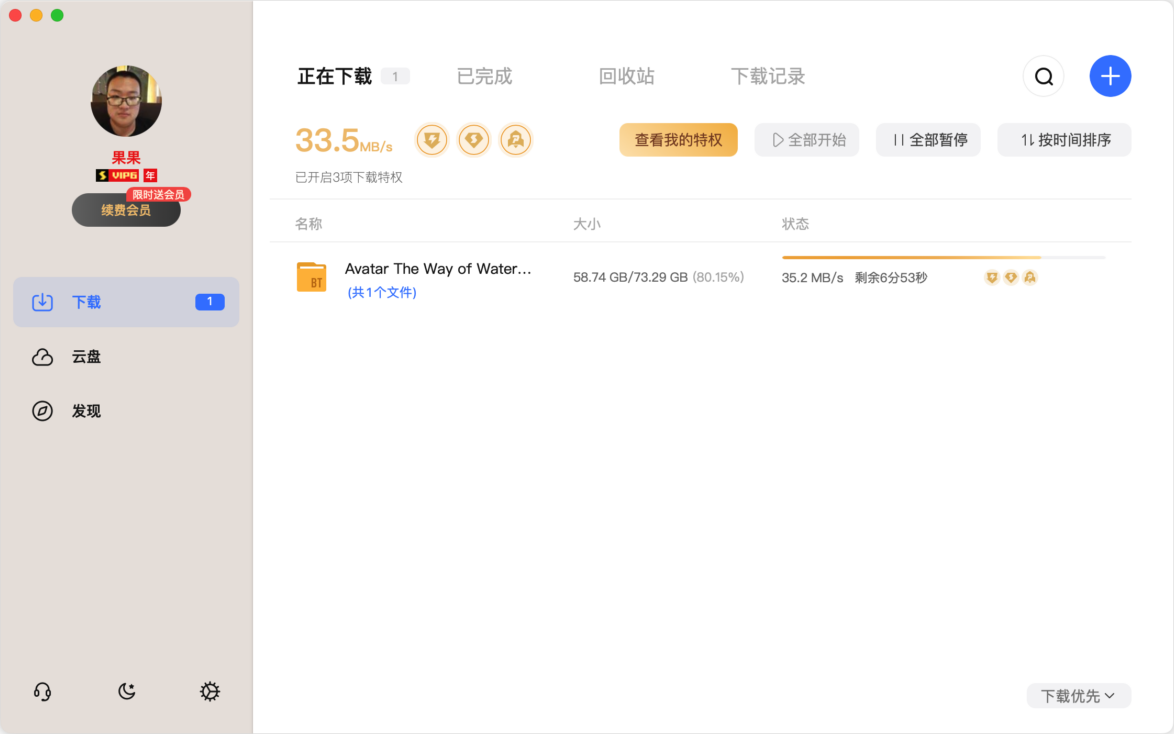Click 大小 column header
1174x734 pixels.
click(x=587, y=224)
